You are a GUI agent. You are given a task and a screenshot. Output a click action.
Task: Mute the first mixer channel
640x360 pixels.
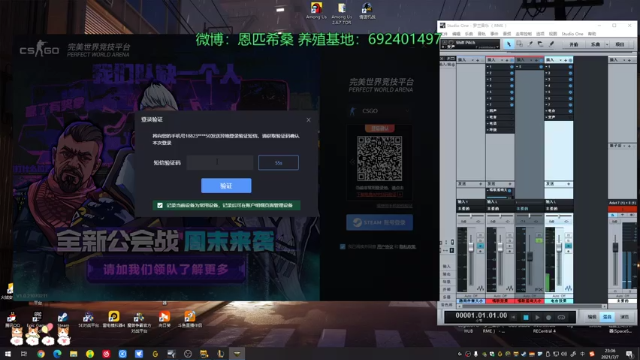pyautogui.click(x=480, y=236)
